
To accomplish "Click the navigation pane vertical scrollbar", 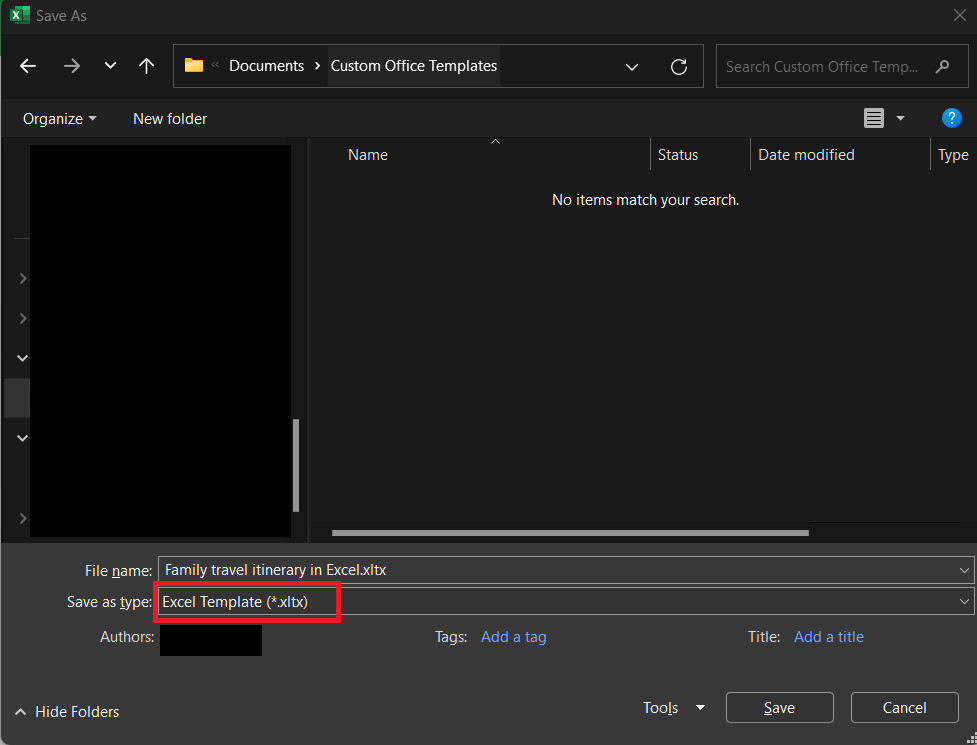I will (x=296, y=465).
